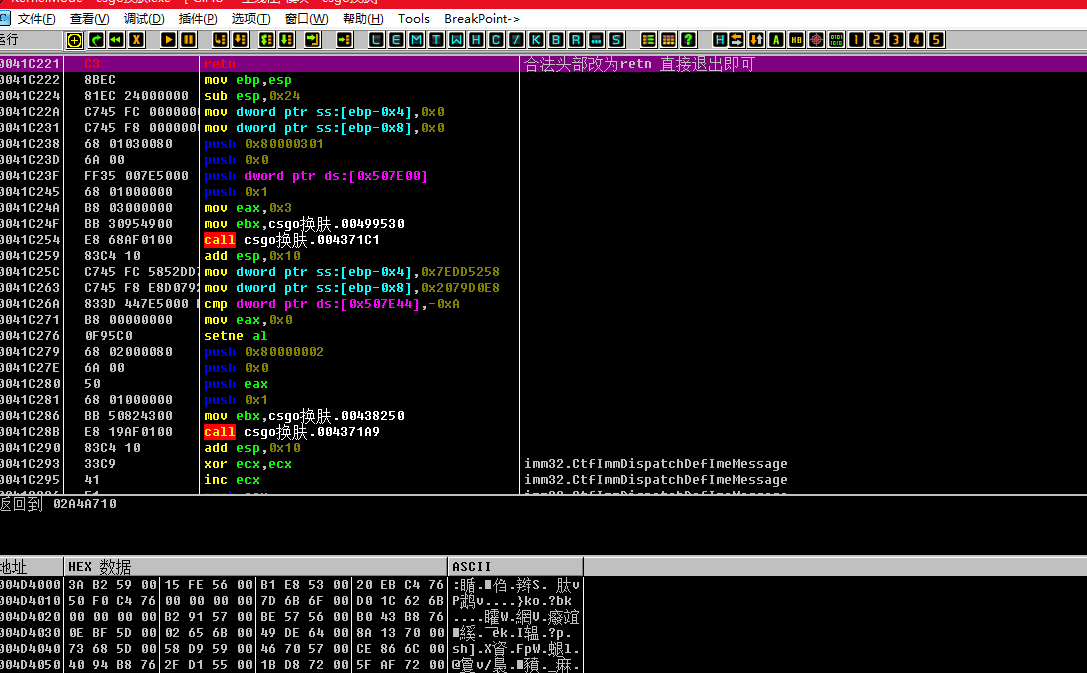
Task: Click the green rewind double-arrow toolbar icon
Action: click(x=116, y=40)
